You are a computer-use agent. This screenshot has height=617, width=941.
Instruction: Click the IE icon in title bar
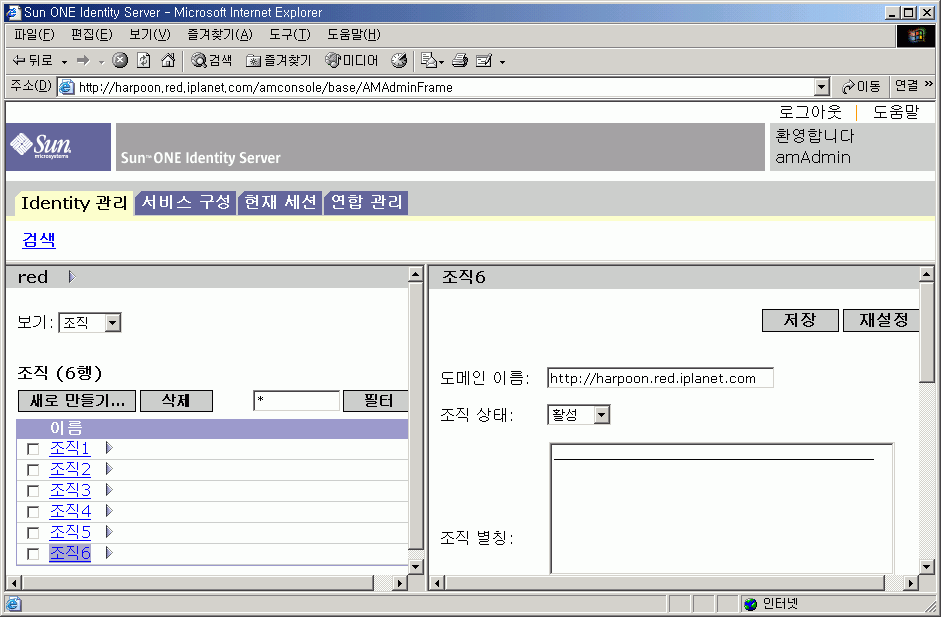13,12
